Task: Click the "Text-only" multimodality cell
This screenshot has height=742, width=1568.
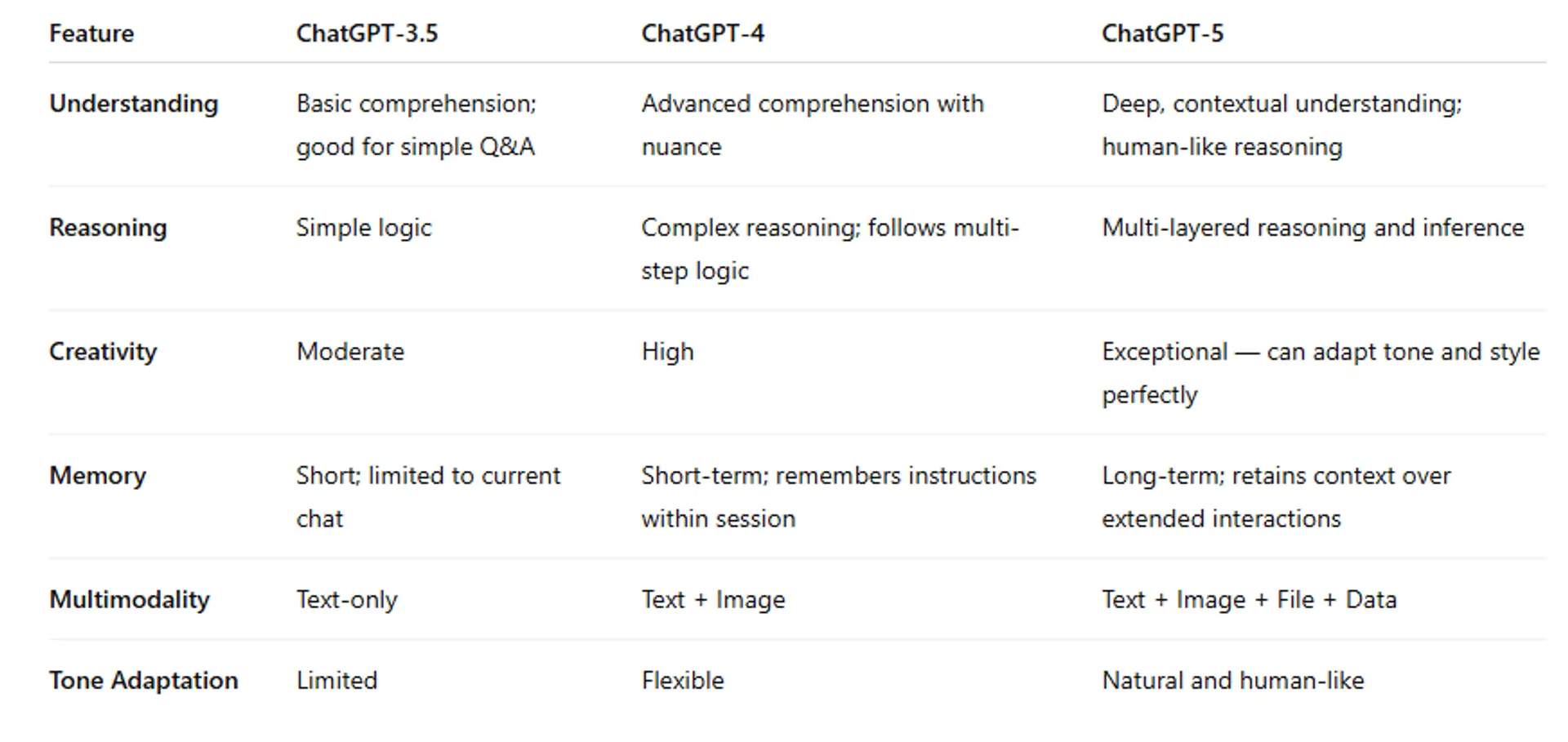Action: click(347, 600)
